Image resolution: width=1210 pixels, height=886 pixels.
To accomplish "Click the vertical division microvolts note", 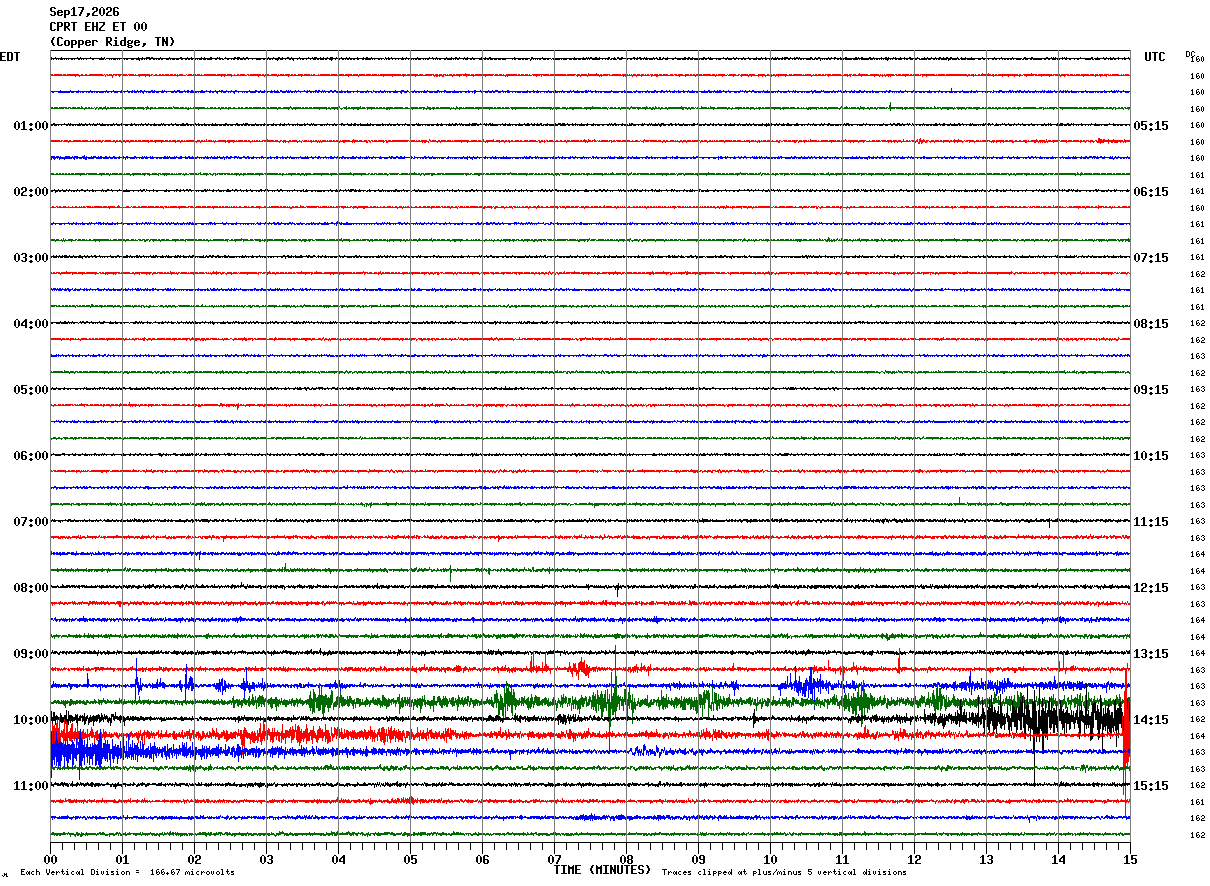I will click(127, 872).
